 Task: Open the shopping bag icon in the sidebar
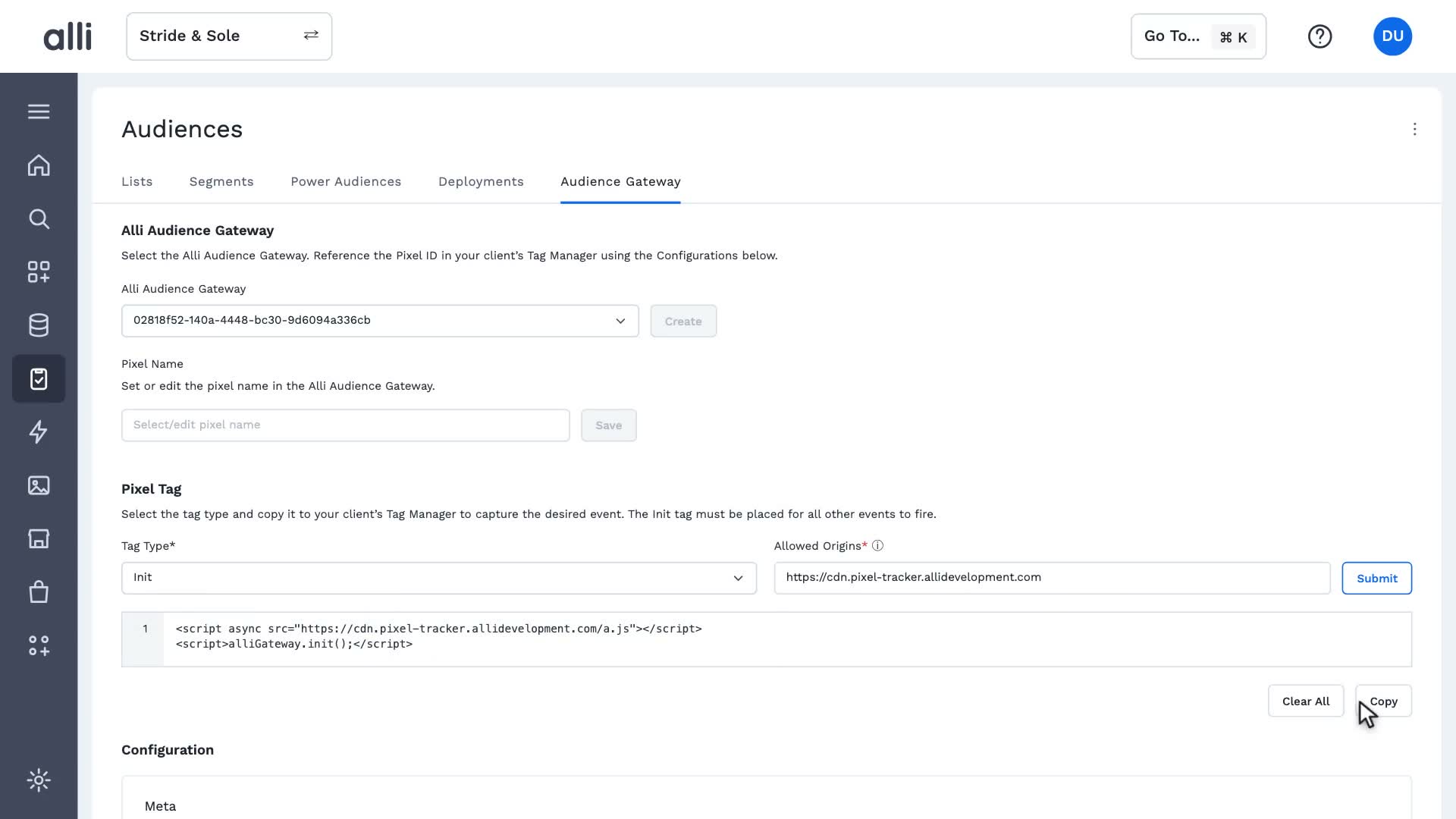point(39,591)
